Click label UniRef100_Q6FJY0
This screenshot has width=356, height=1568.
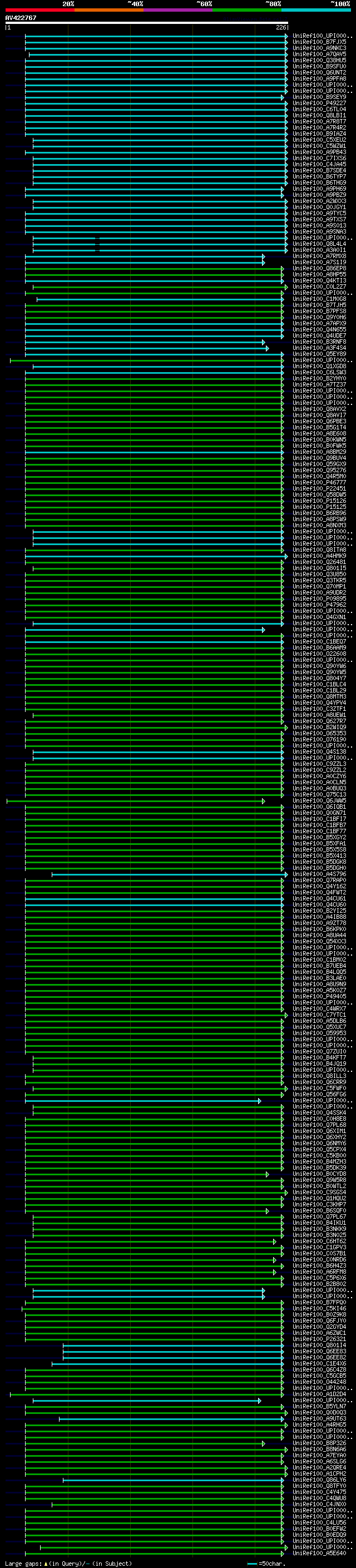click(319, 1321)
